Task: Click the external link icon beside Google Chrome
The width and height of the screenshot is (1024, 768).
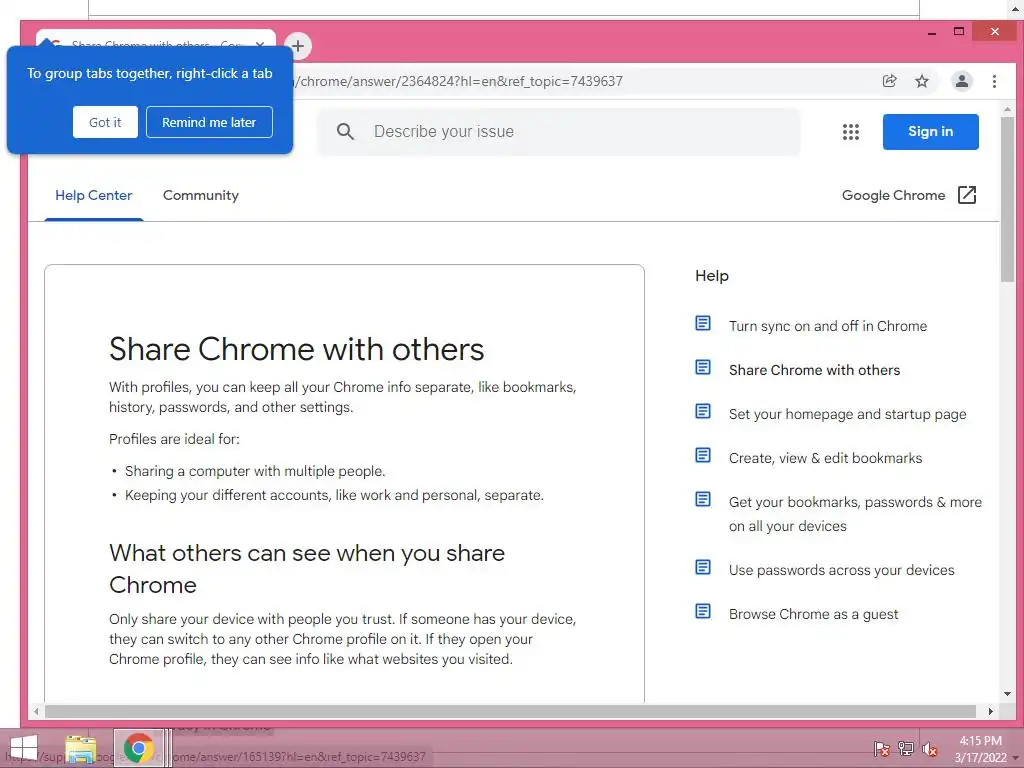Action: 967,195
